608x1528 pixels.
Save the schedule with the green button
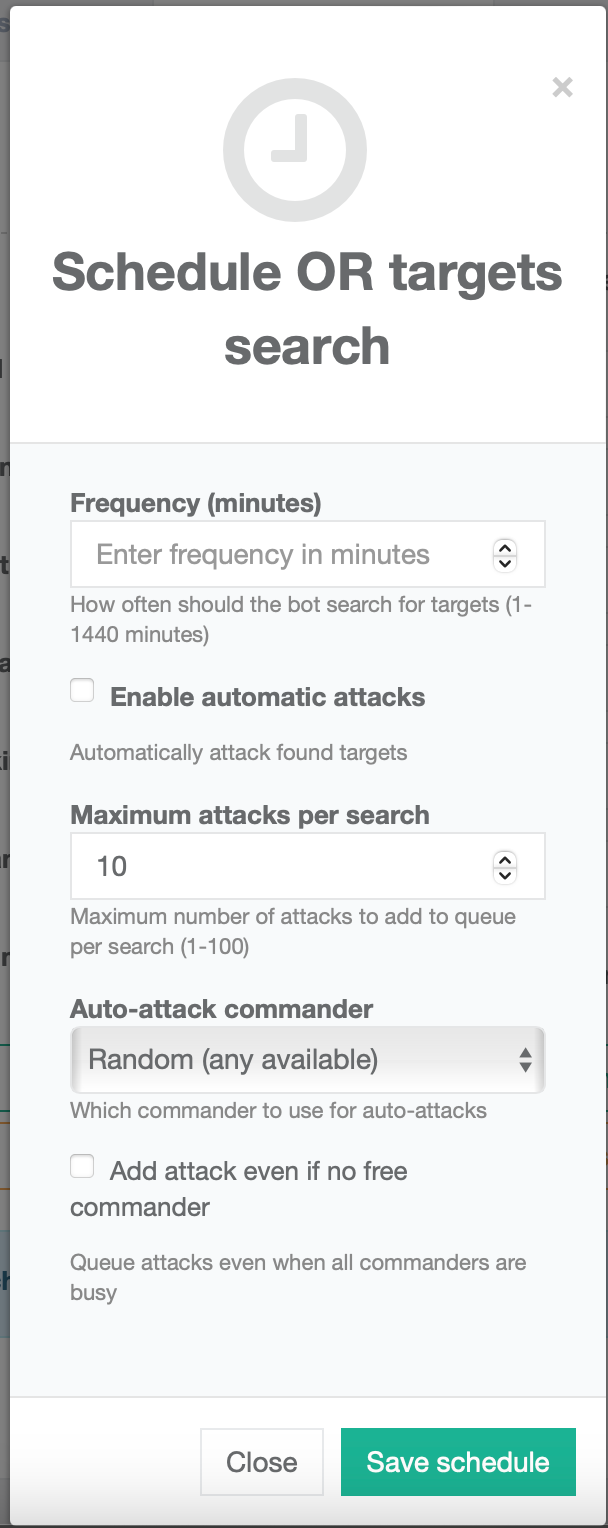[x=458, y=1462]
